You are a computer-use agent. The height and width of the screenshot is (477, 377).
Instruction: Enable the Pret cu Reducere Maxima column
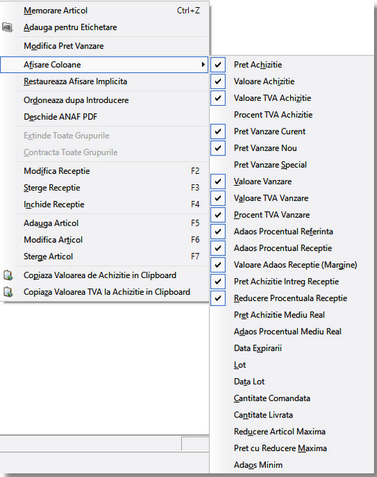pos(292,448)
